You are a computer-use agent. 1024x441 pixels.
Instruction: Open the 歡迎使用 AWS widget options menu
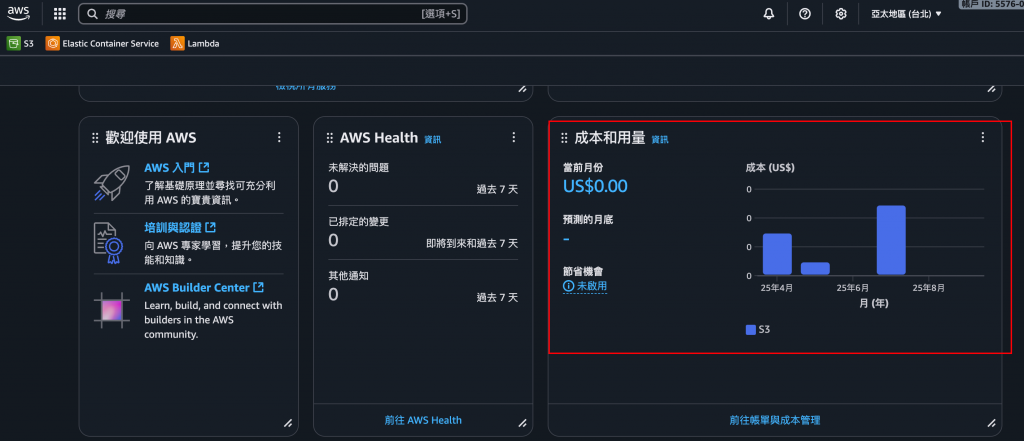point(279,137)
